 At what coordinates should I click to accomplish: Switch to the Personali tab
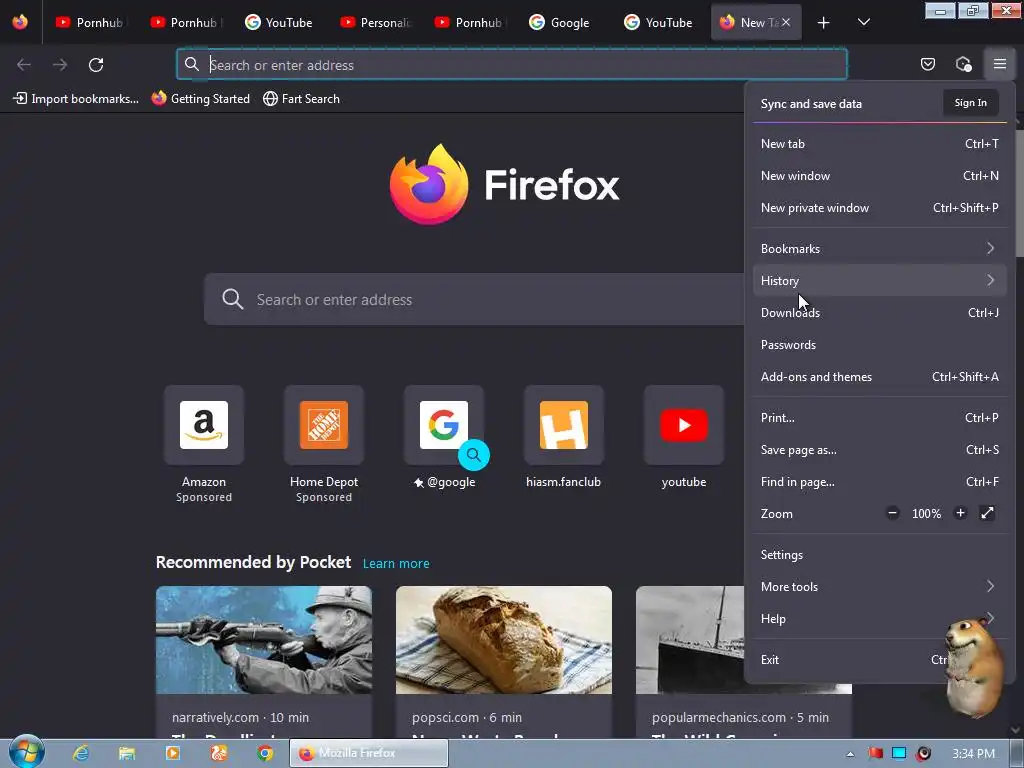(375, 22)
